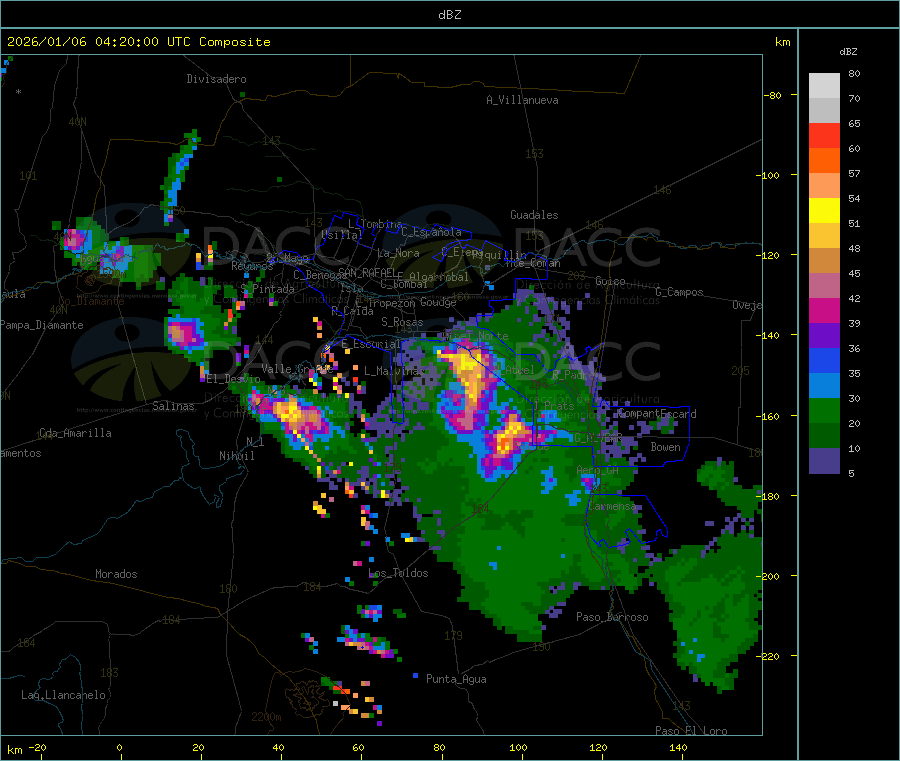Click the 2026/01/06 04:20:00 UTC Composite timestamp

(138, 42)
